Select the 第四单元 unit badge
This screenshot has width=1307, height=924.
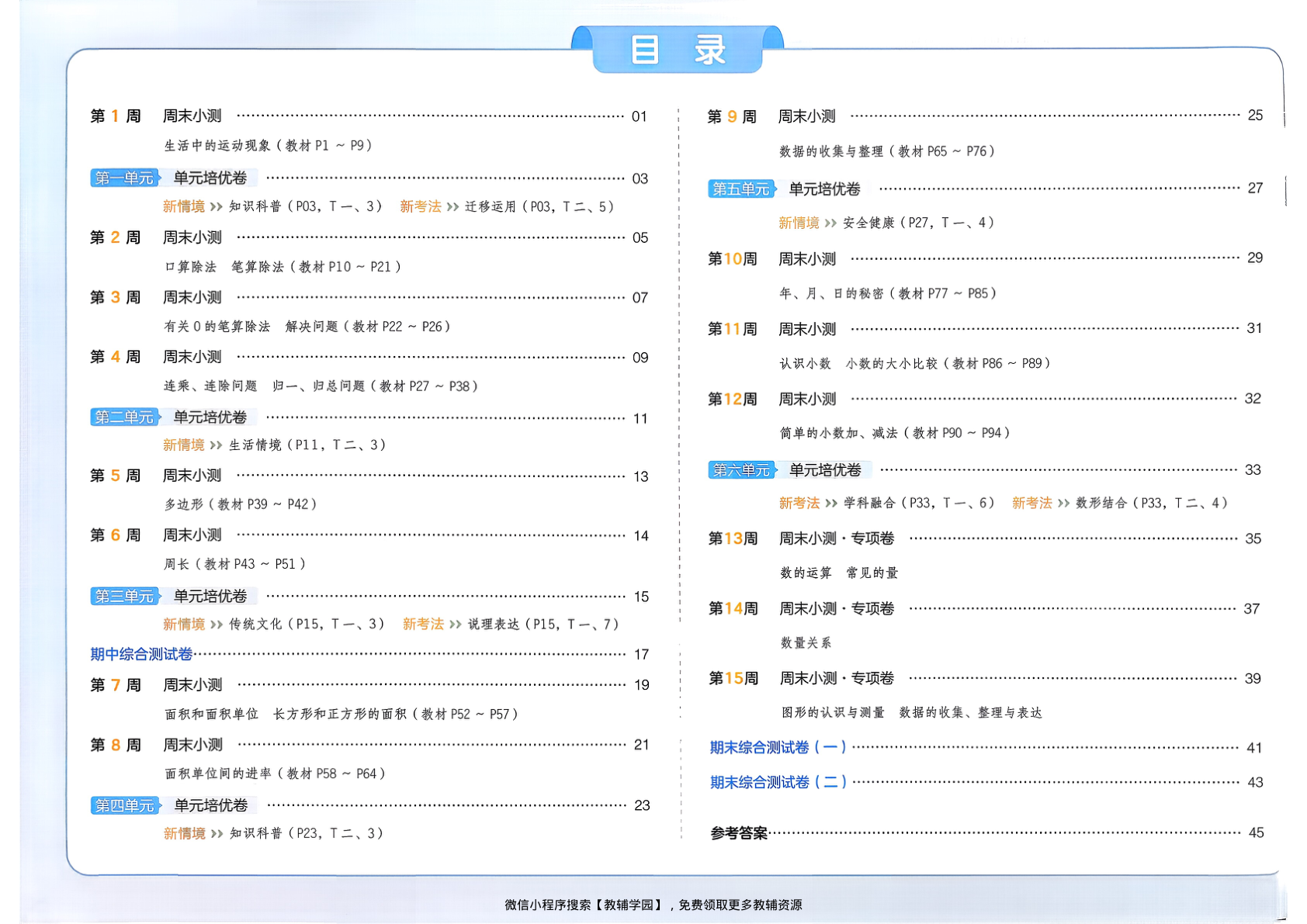[124, 805]
